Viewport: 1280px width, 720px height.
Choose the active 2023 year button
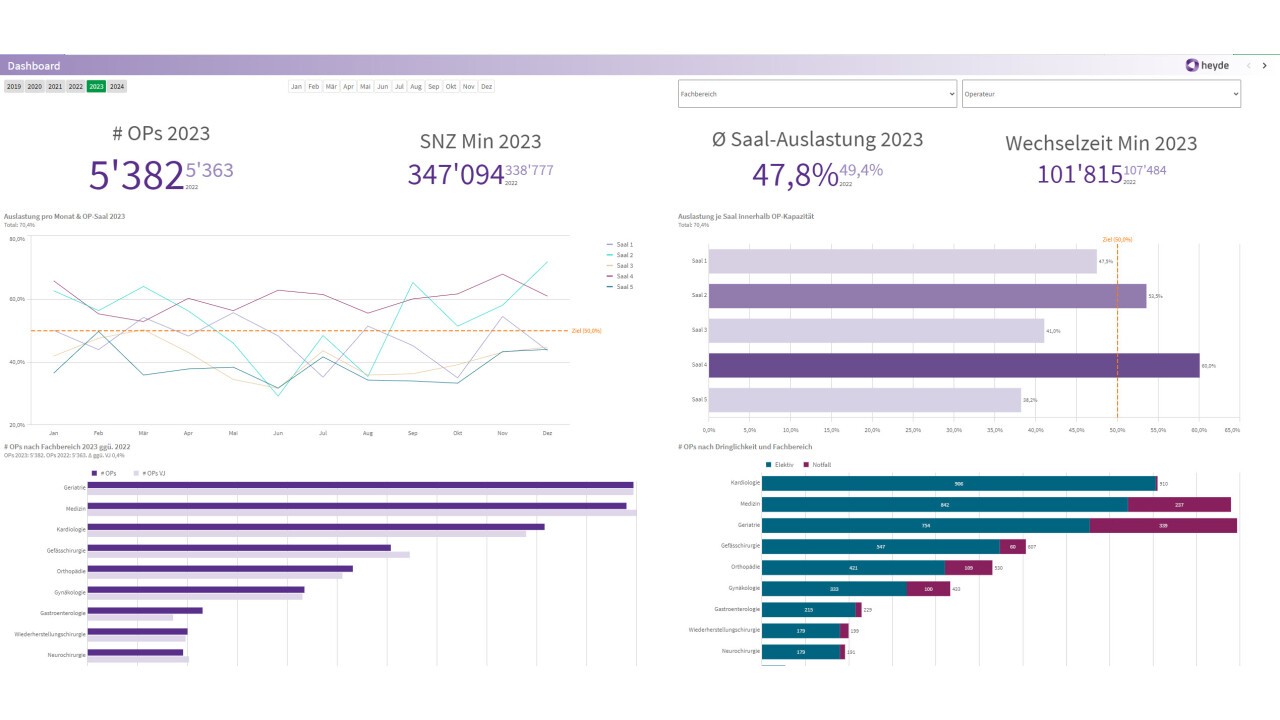[96, 87]
